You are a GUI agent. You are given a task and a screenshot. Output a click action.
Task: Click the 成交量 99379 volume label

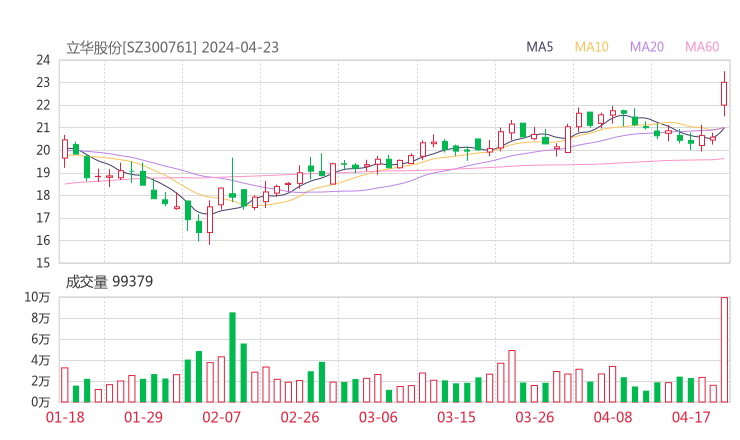[109, 282]
